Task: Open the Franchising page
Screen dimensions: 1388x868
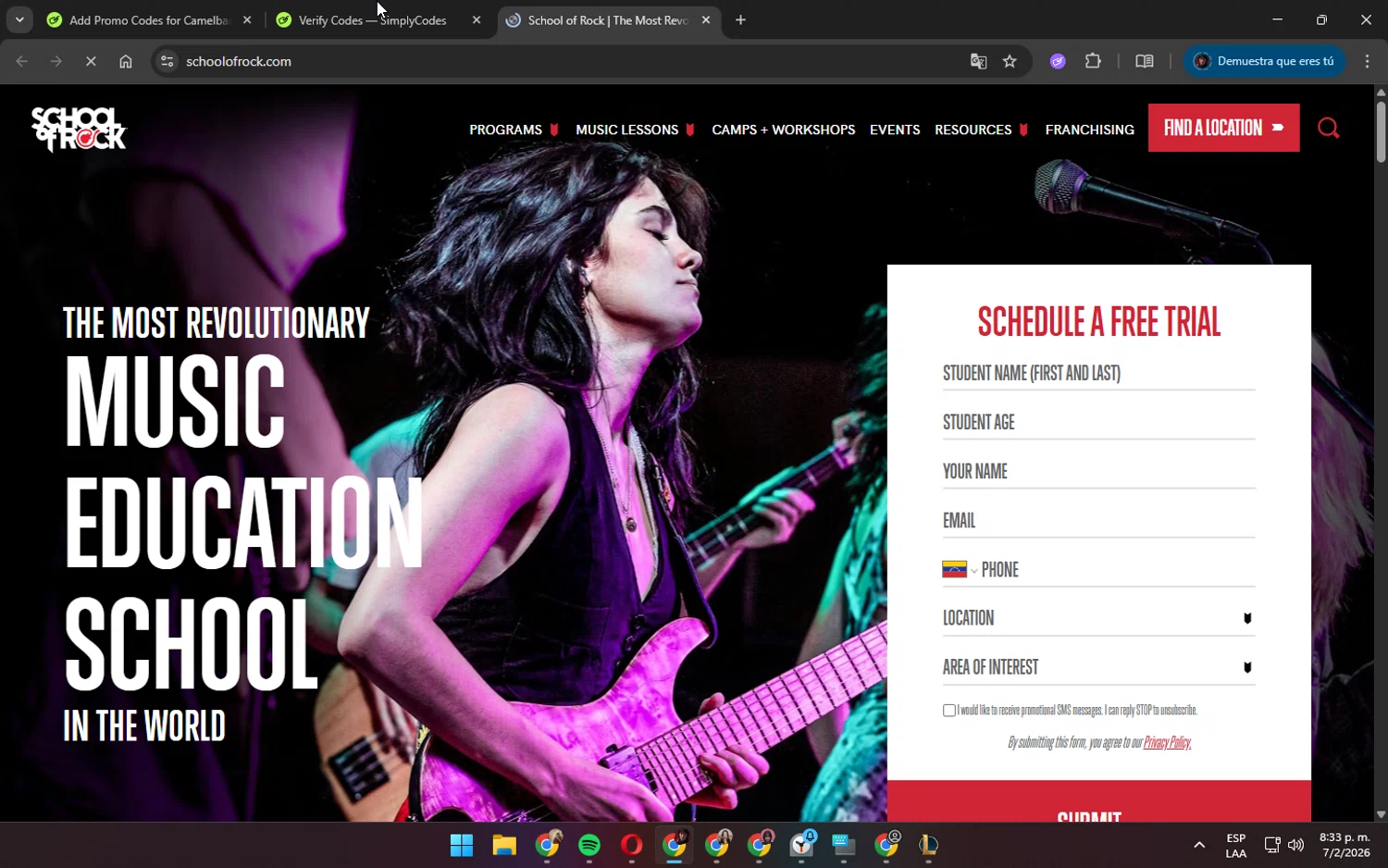Action: (x=1089, y=130)
